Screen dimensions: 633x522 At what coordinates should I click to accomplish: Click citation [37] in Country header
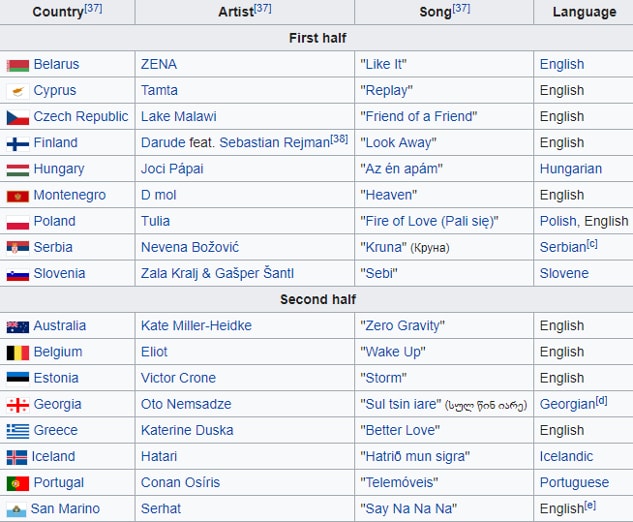click(x=93, y=8)
